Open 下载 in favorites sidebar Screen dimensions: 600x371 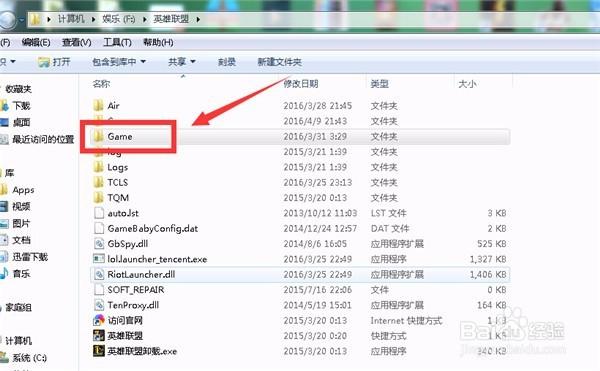pyautogui.click(x=21, y=106)
